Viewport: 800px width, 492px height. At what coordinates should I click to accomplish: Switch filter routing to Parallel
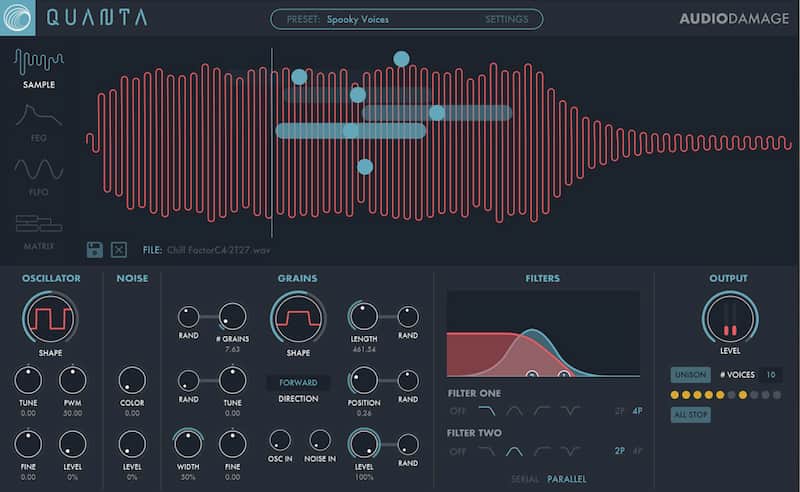tap(567, 479)
